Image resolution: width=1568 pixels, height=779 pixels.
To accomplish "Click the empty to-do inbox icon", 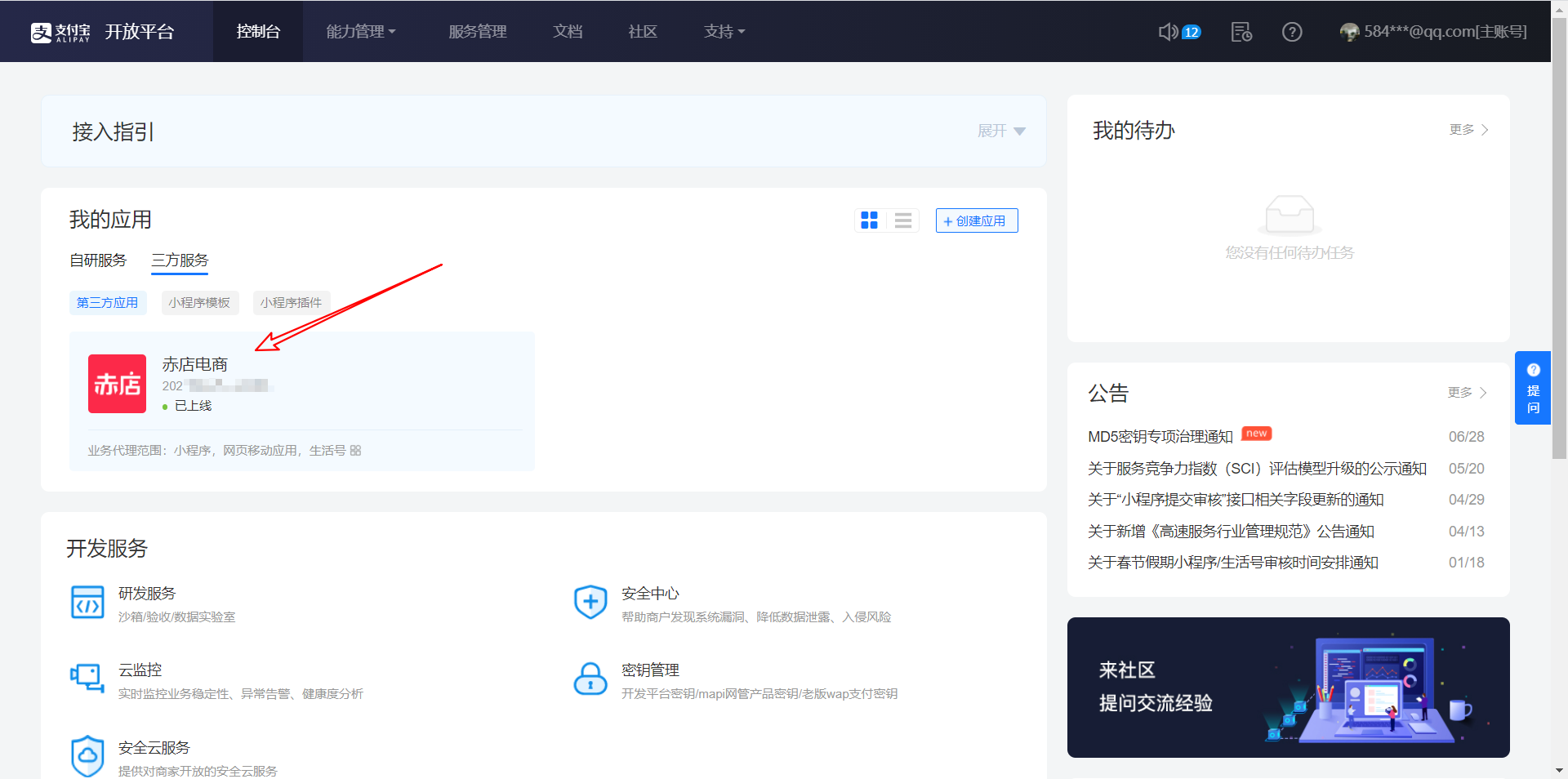I will point(1290,214).
